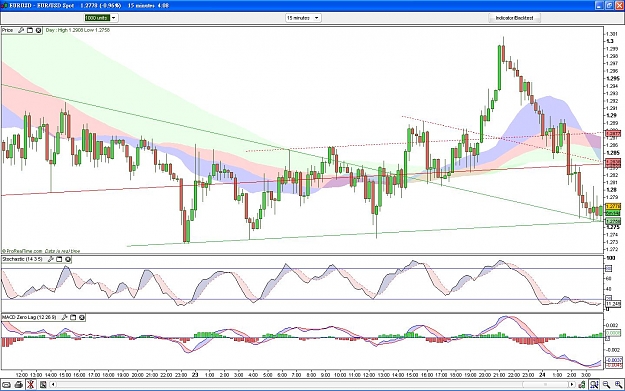The width and height of the screenshot is (625, 391).
Task: Print the chart using printer icon
Action: tap(18, 385)
